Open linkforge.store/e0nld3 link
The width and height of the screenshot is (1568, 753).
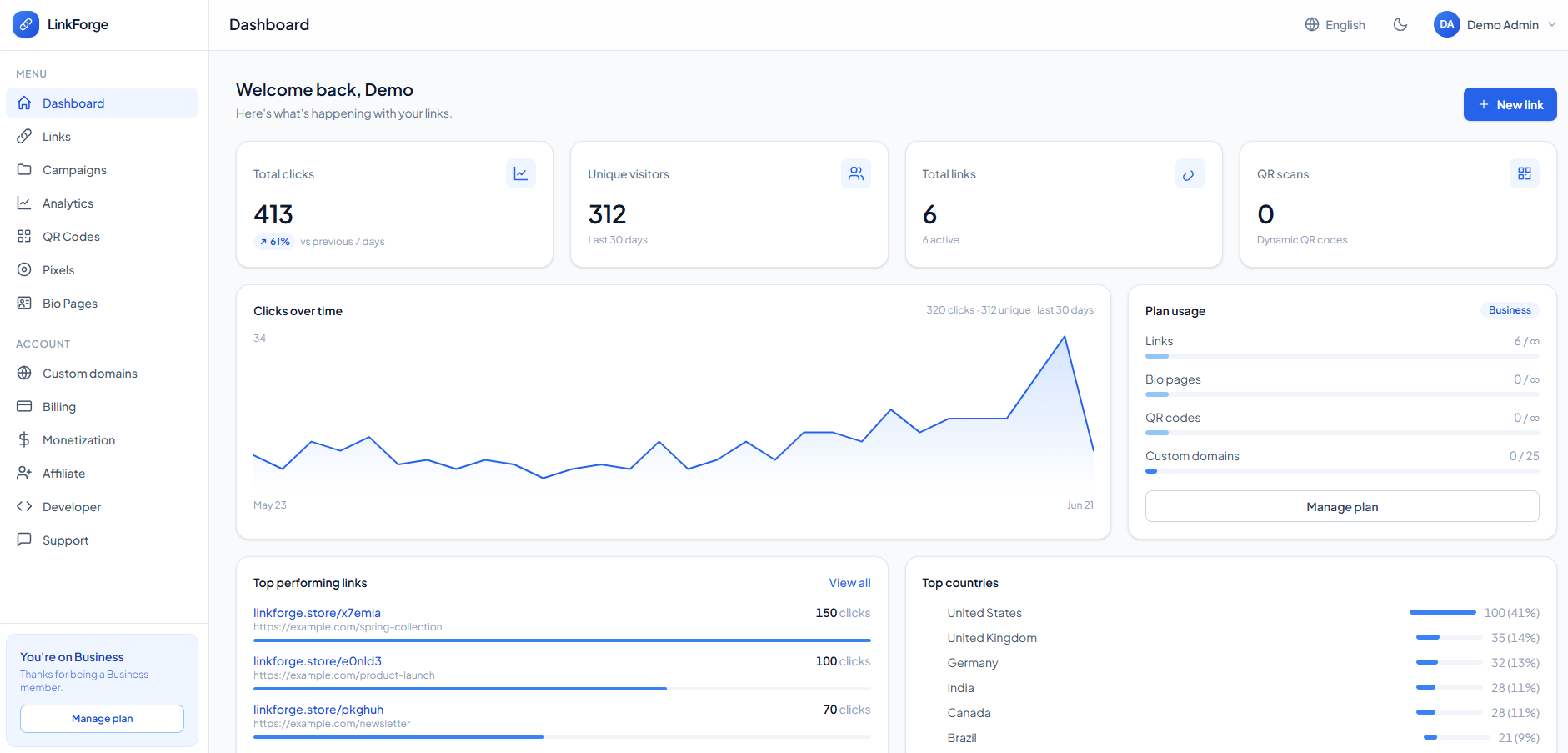pos(318,660)
